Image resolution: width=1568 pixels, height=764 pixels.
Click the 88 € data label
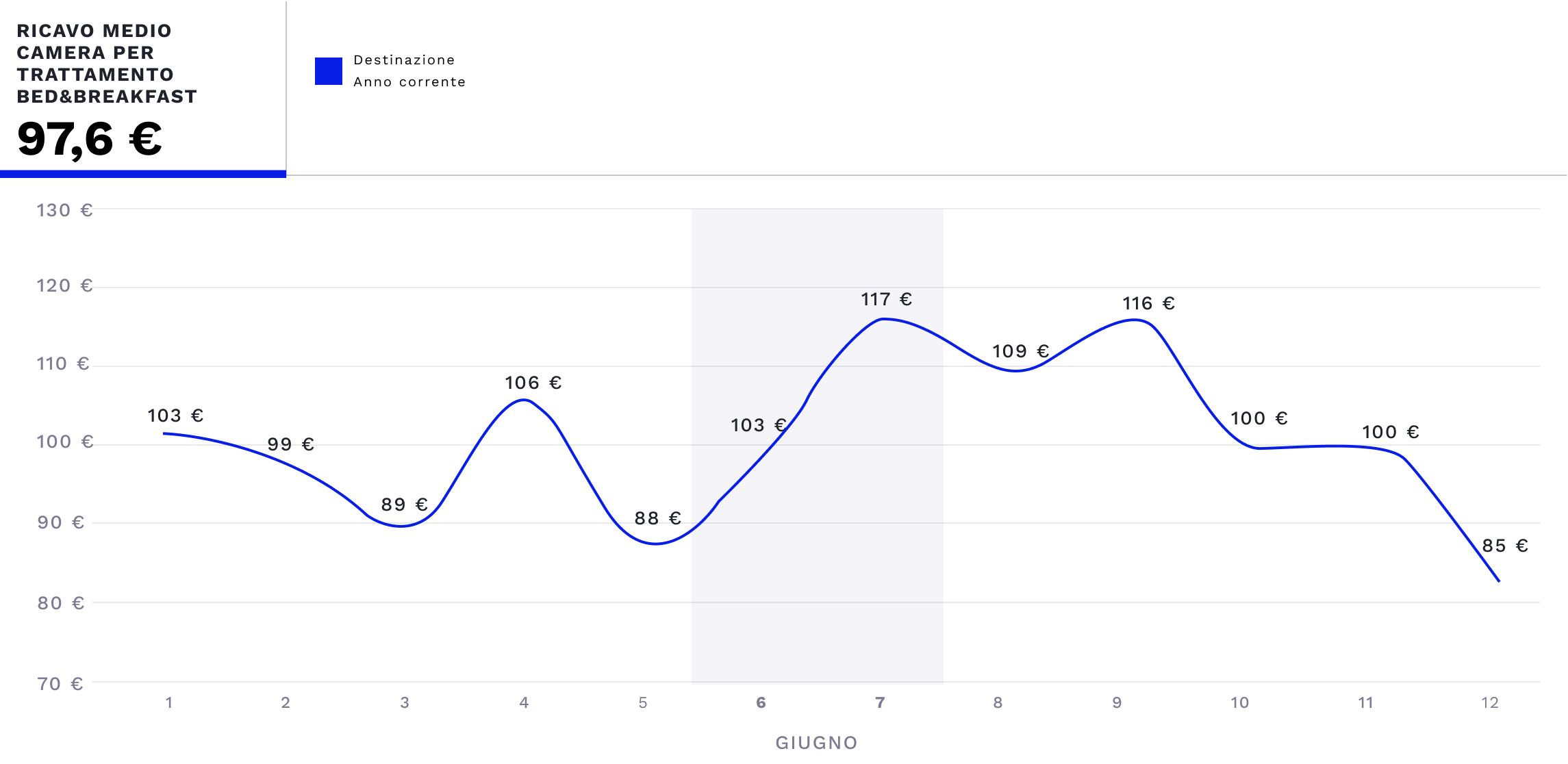[x=657, y=519]
